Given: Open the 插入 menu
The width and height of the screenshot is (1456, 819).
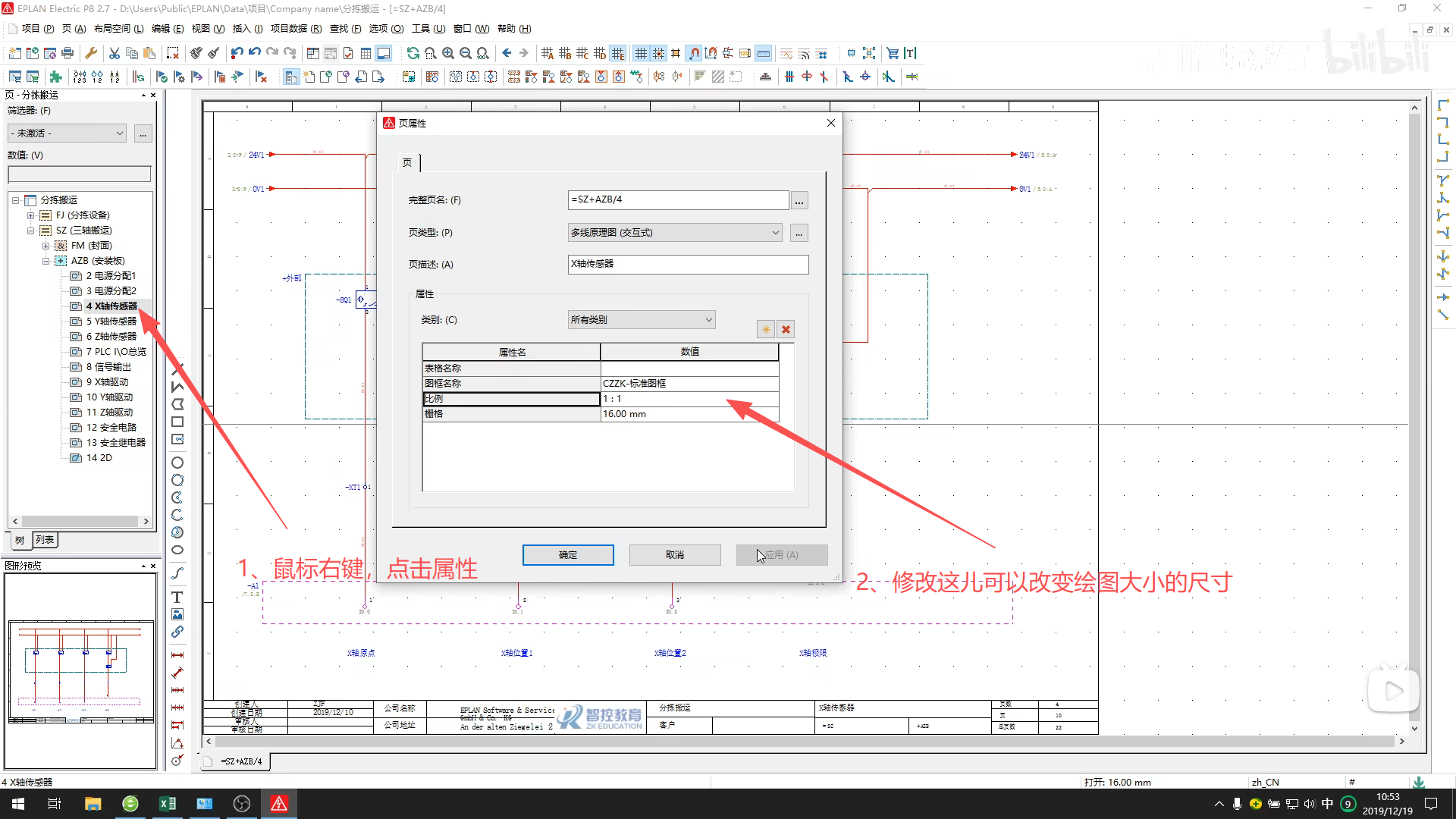Looking at the screenshot, I should click(246, 29).
